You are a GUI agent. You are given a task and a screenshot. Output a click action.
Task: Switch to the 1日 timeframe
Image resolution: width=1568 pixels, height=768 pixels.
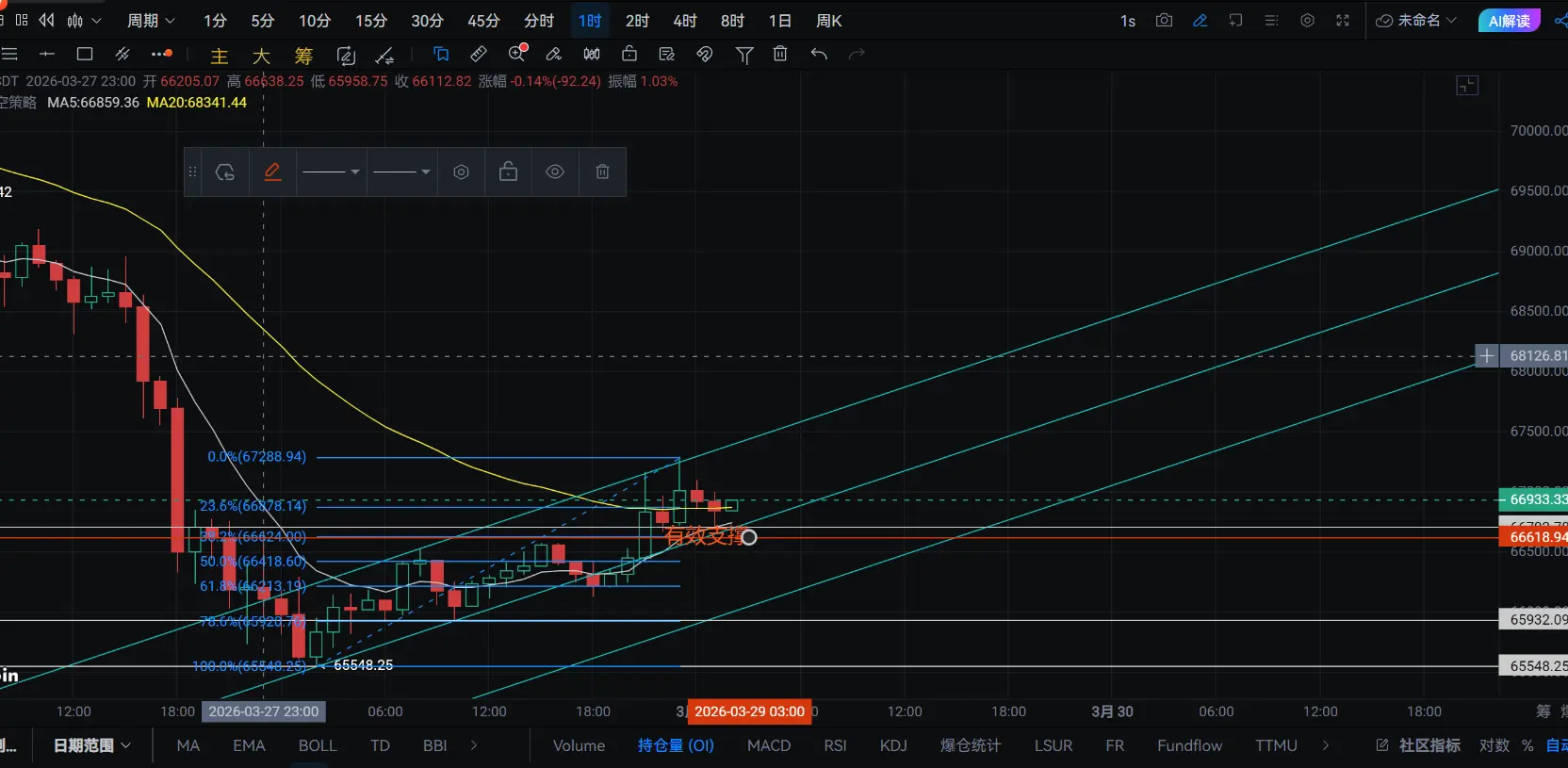point(779,20)
